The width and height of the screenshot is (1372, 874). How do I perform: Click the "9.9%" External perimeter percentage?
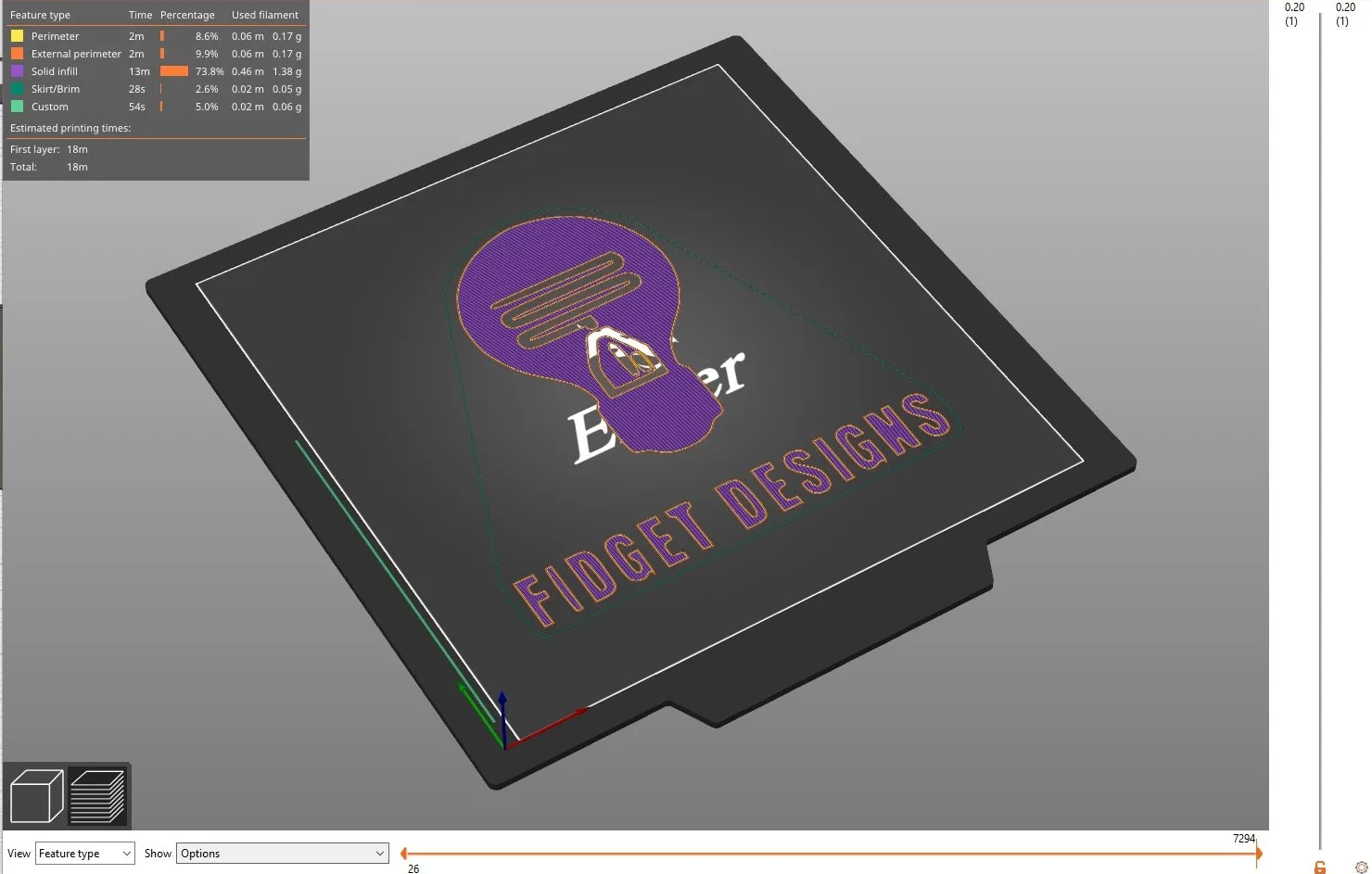click(207, 54)
